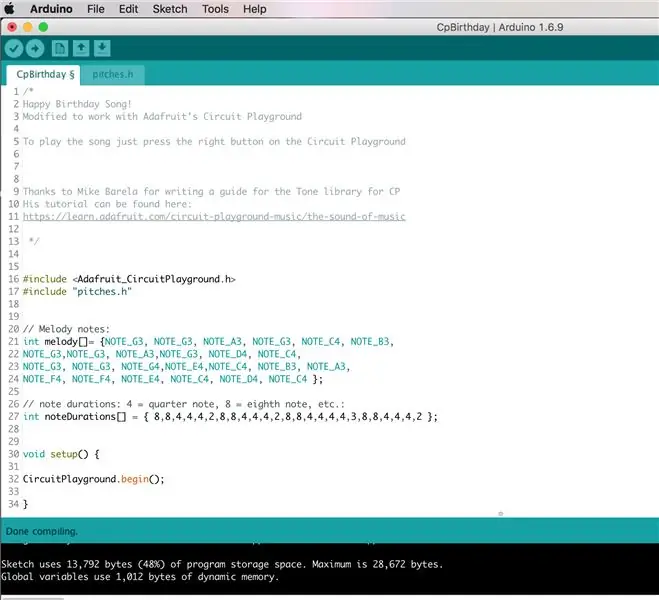Open the Sketch menu

tap(170, 9)
